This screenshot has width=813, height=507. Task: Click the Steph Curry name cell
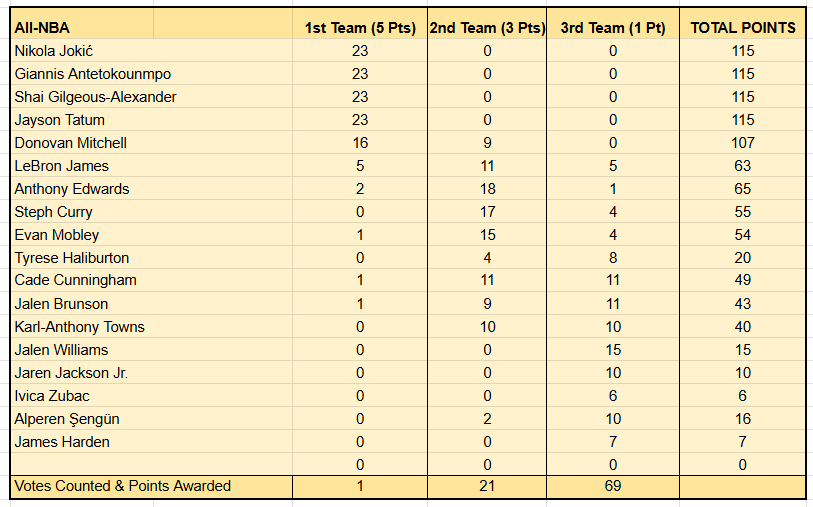[x=151, y=212]
